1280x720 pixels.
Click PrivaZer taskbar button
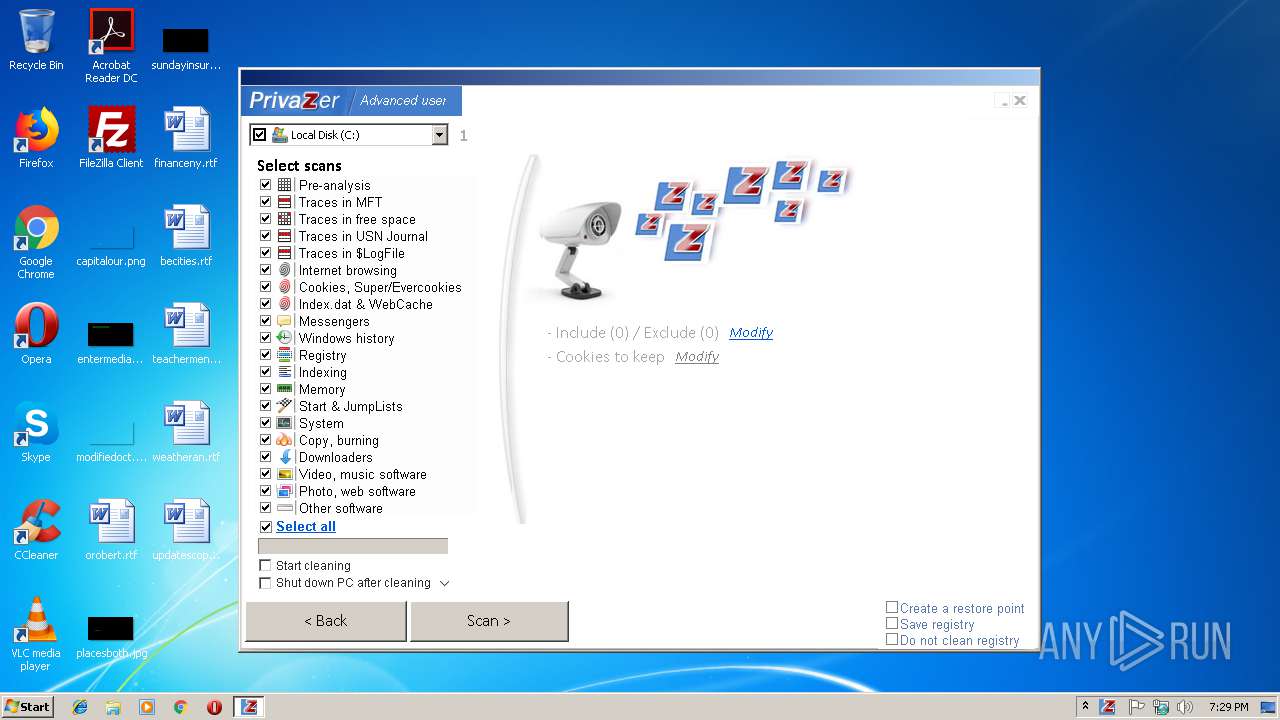coord(249,706)
